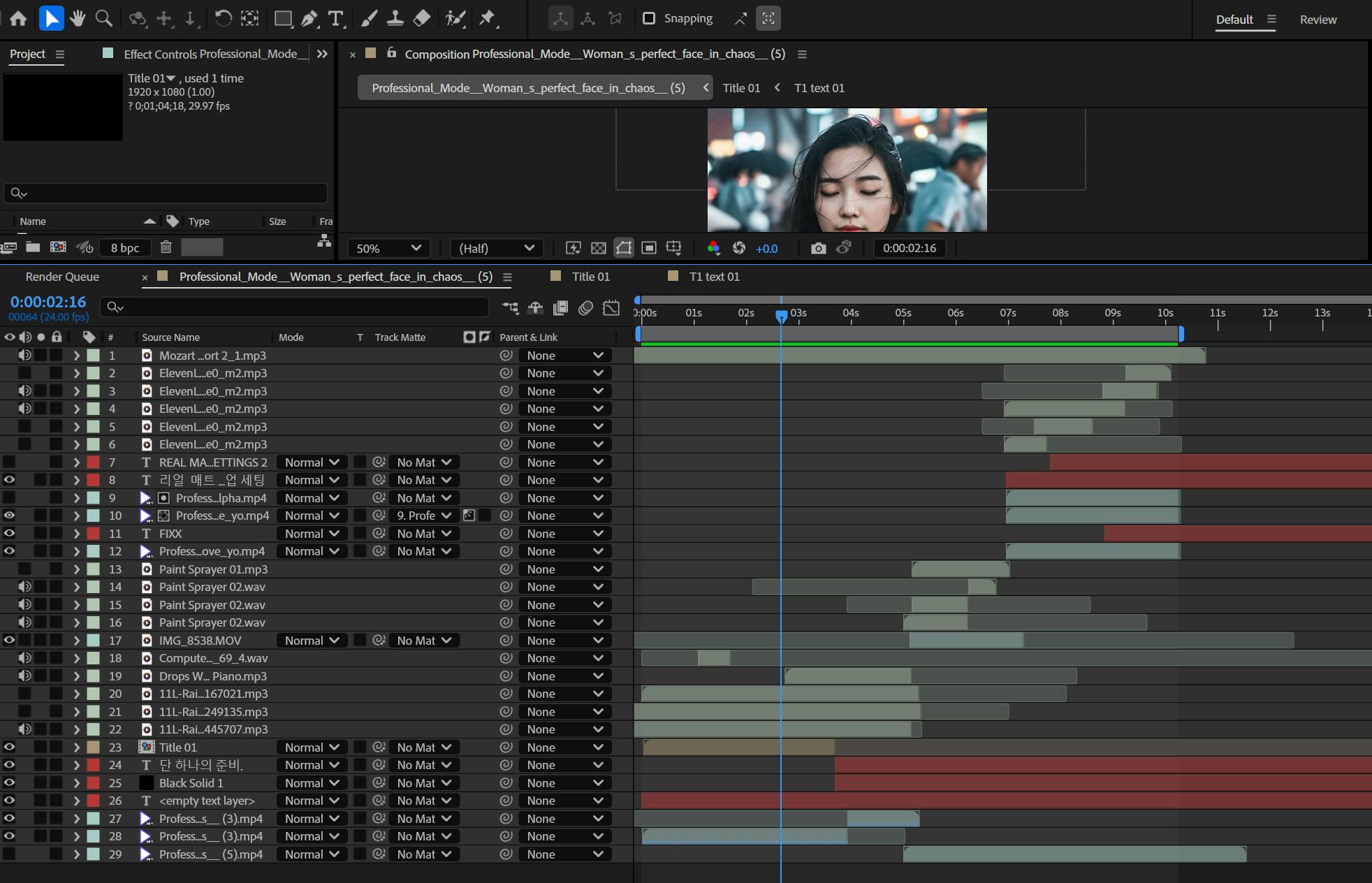
Task: Select the Horizontal Type tool
Action: coord(336,19)
